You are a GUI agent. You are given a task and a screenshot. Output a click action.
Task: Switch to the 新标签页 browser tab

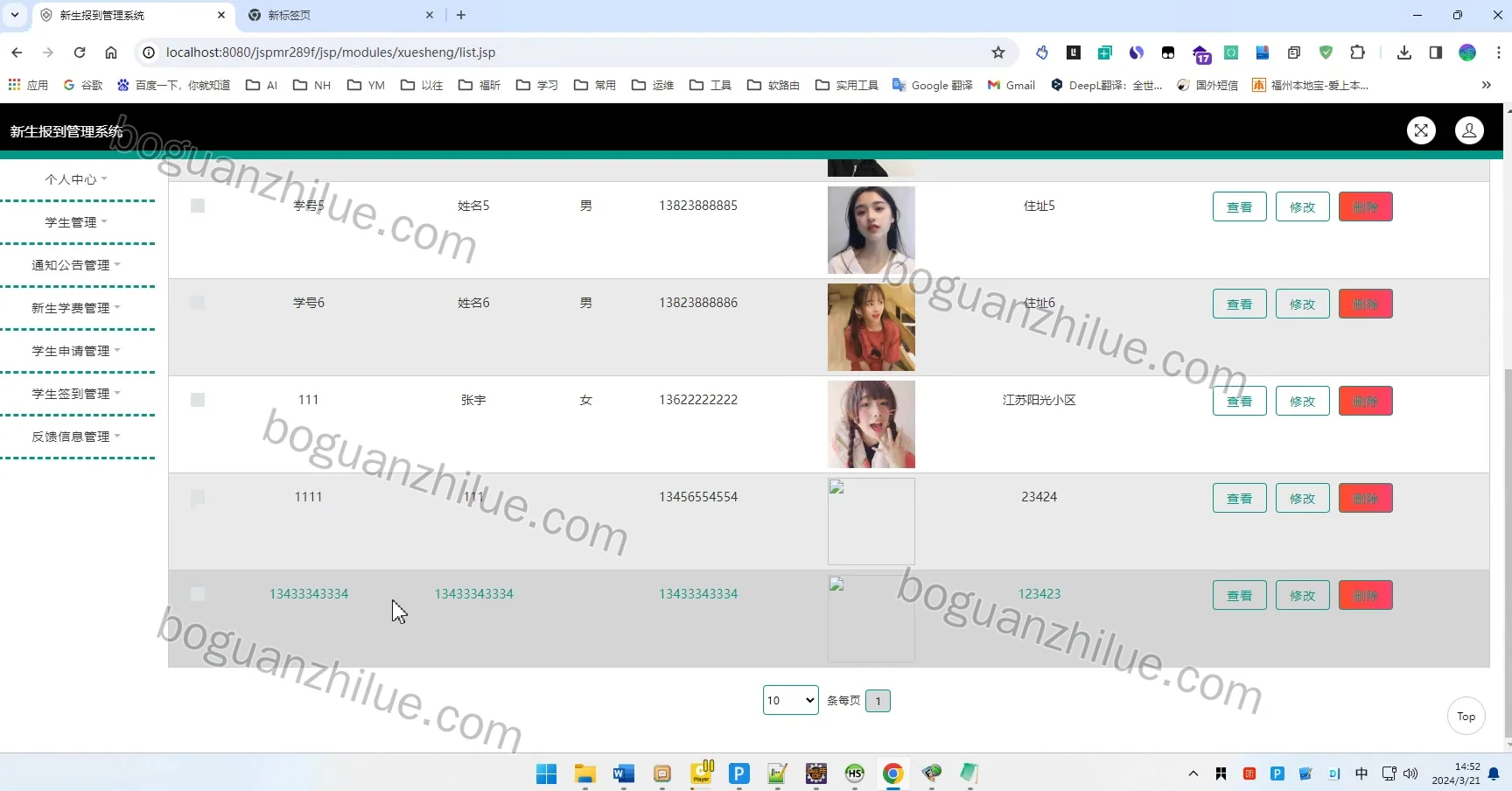341,15
